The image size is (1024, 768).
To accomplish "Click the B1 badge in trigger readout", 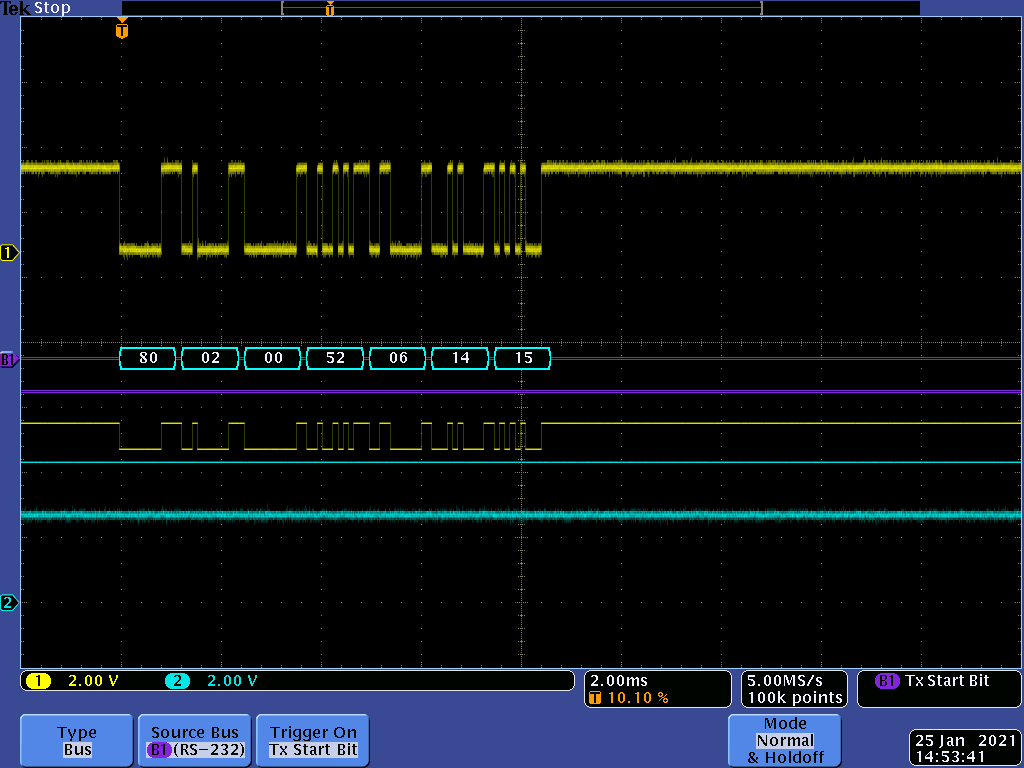I will 887,681.
